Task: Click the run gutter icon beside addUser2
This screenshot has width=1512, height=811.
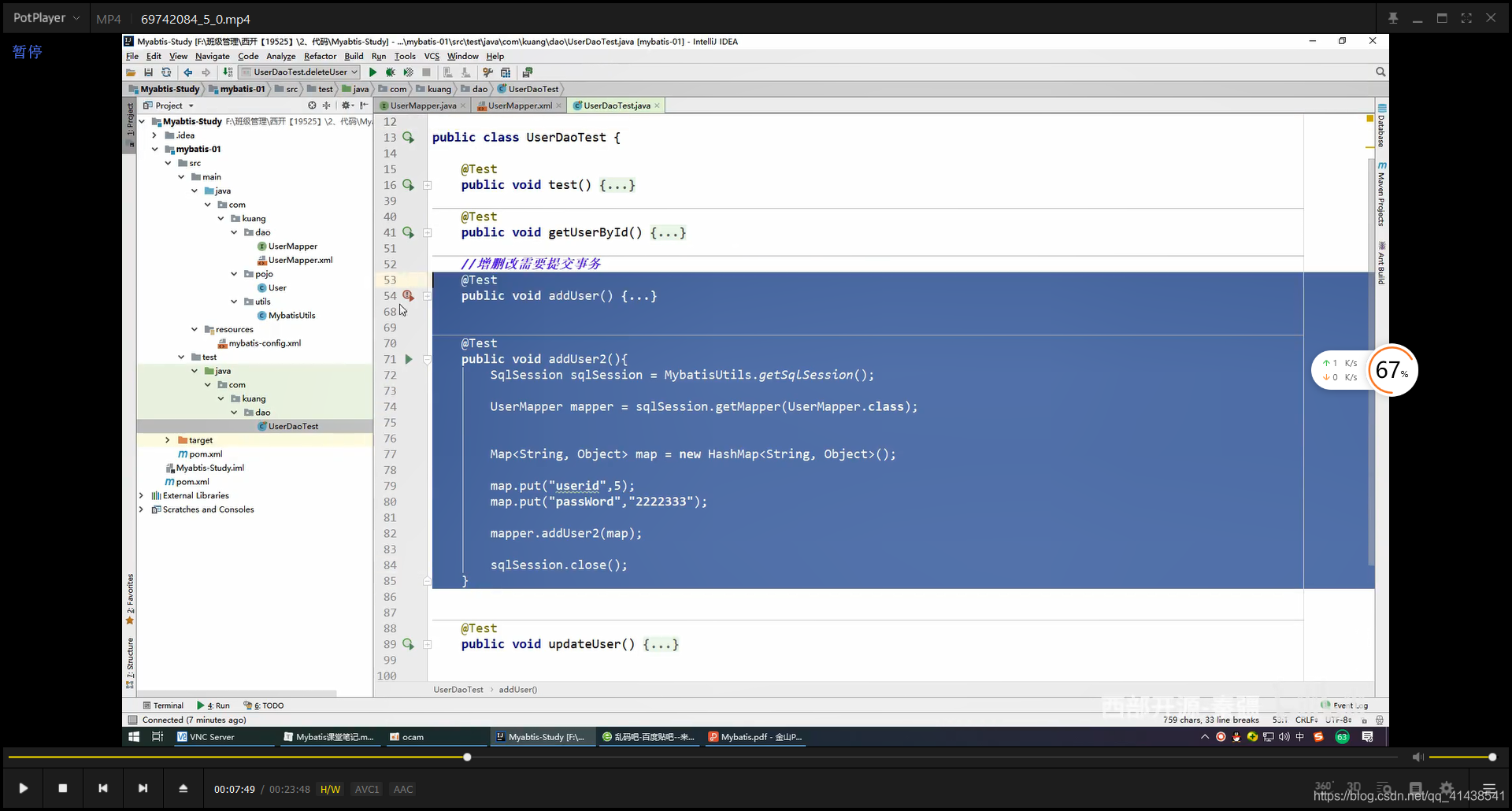Action: (x=408, y=359)
